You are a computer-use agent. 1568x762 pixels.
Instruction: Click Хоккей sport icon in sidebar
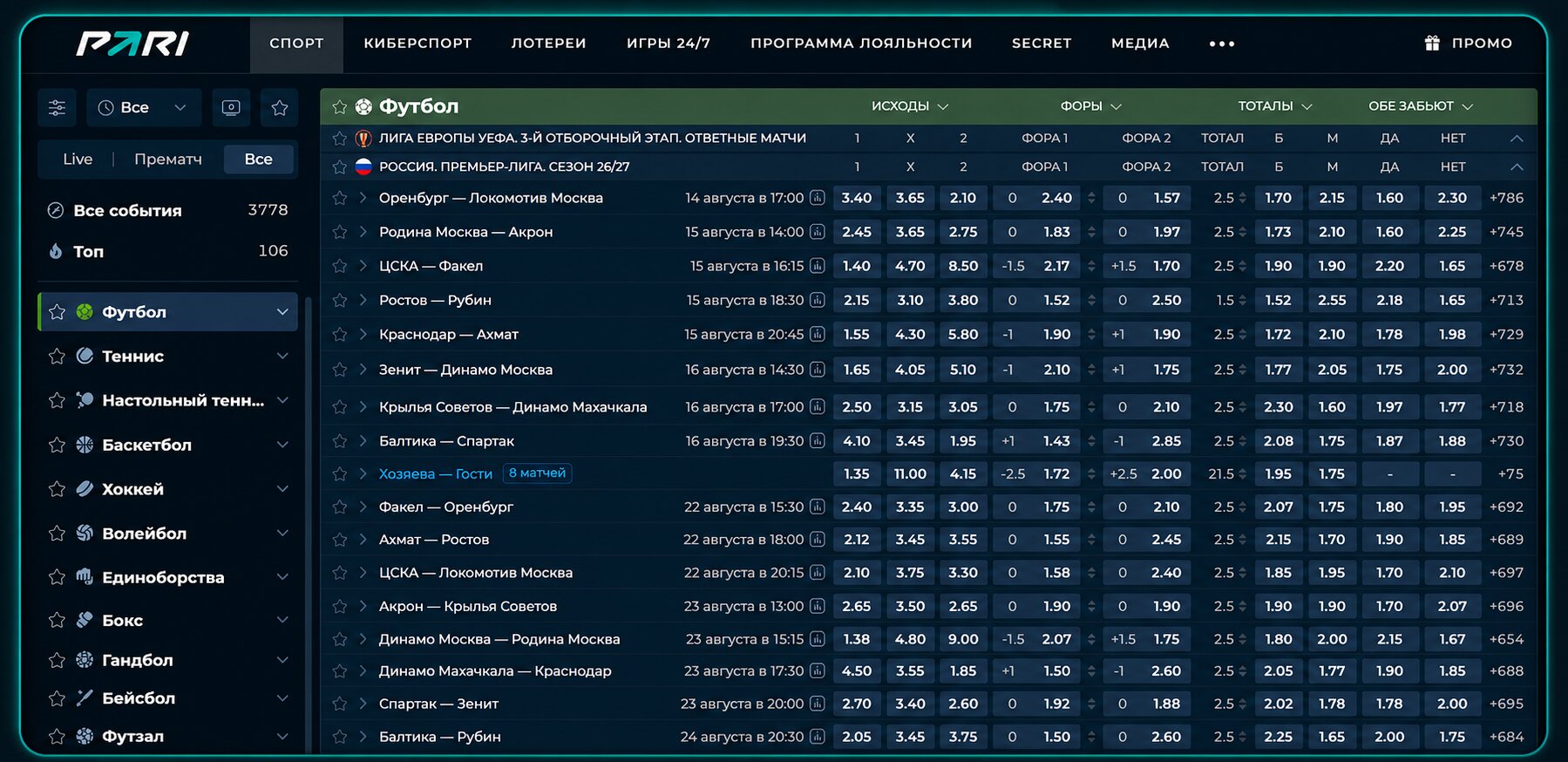coord(85,489)
